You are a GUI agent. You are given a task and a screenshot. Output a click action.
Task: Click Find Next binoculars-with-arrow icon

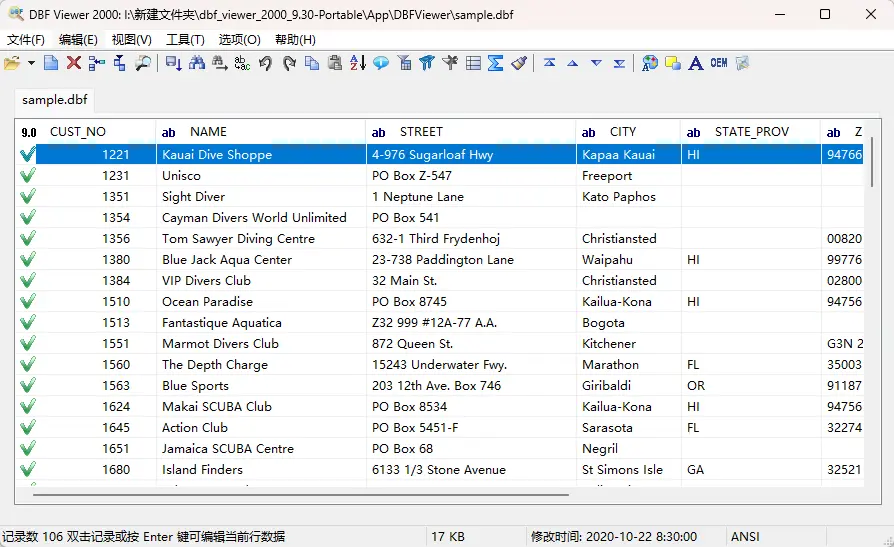click(220, 63)
